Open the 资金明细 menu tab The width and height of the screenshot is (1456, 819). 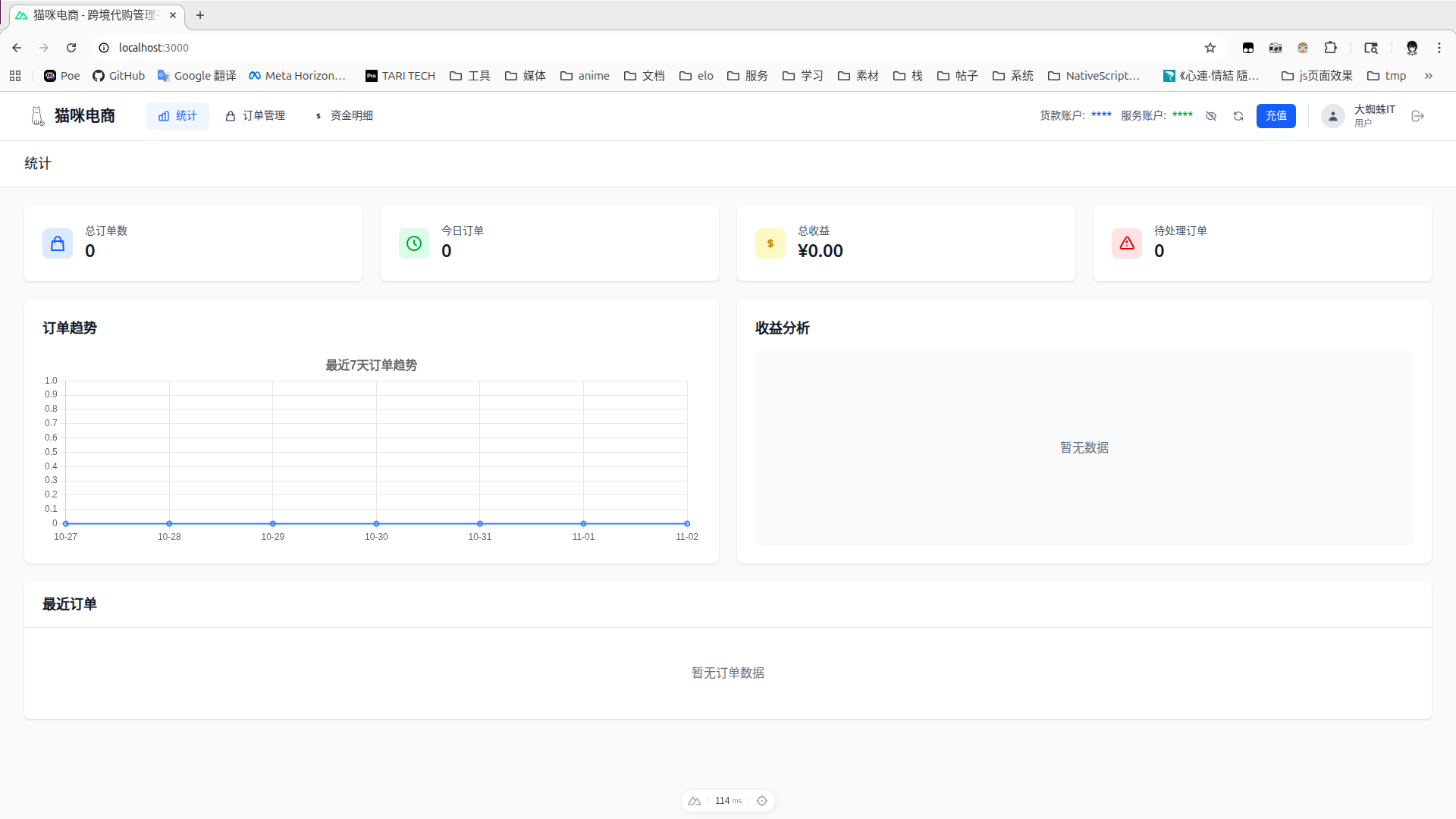[344, 116]
